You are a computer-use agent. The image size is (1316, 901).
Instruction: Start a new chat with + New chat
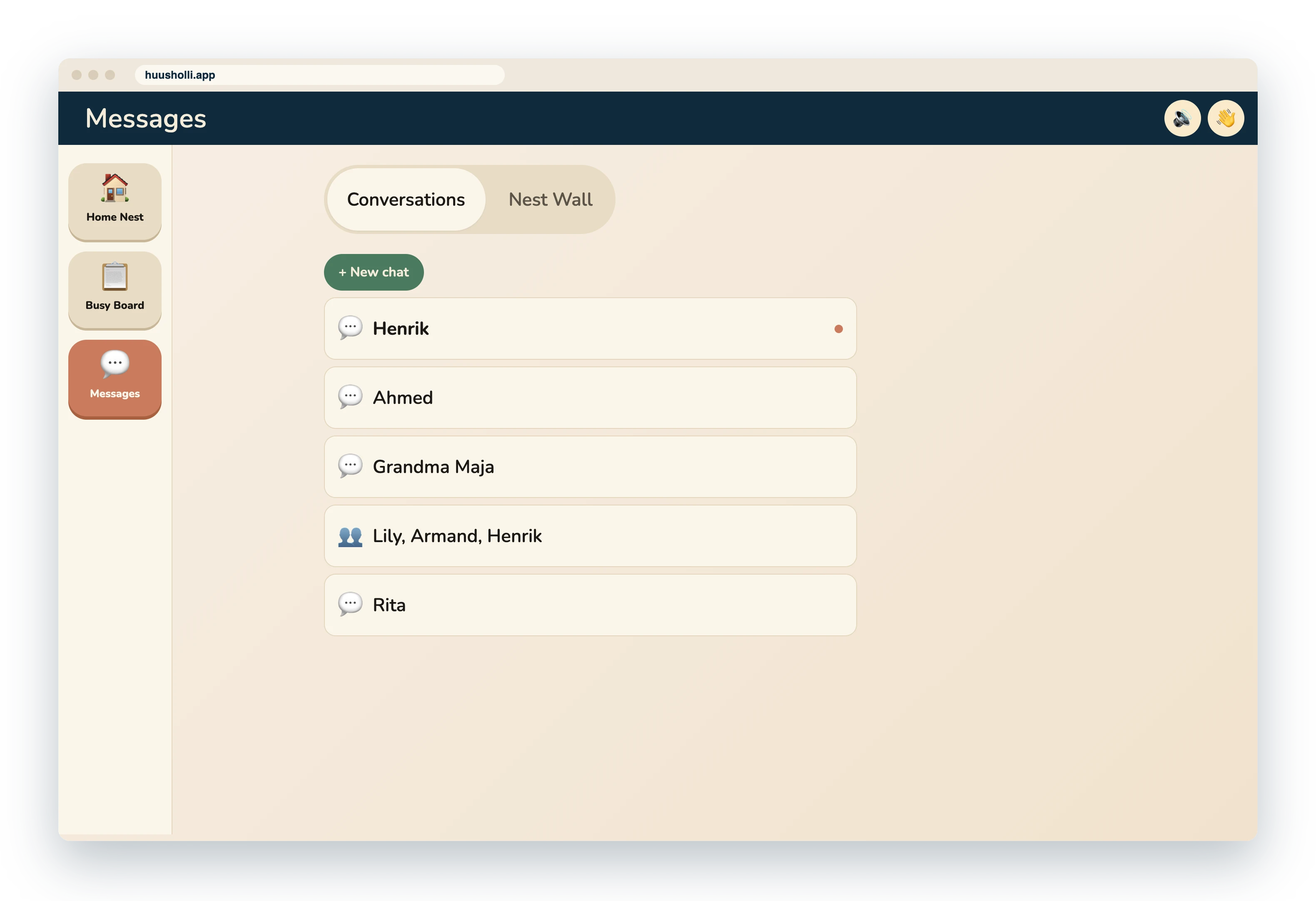click(x=374, y=272)
